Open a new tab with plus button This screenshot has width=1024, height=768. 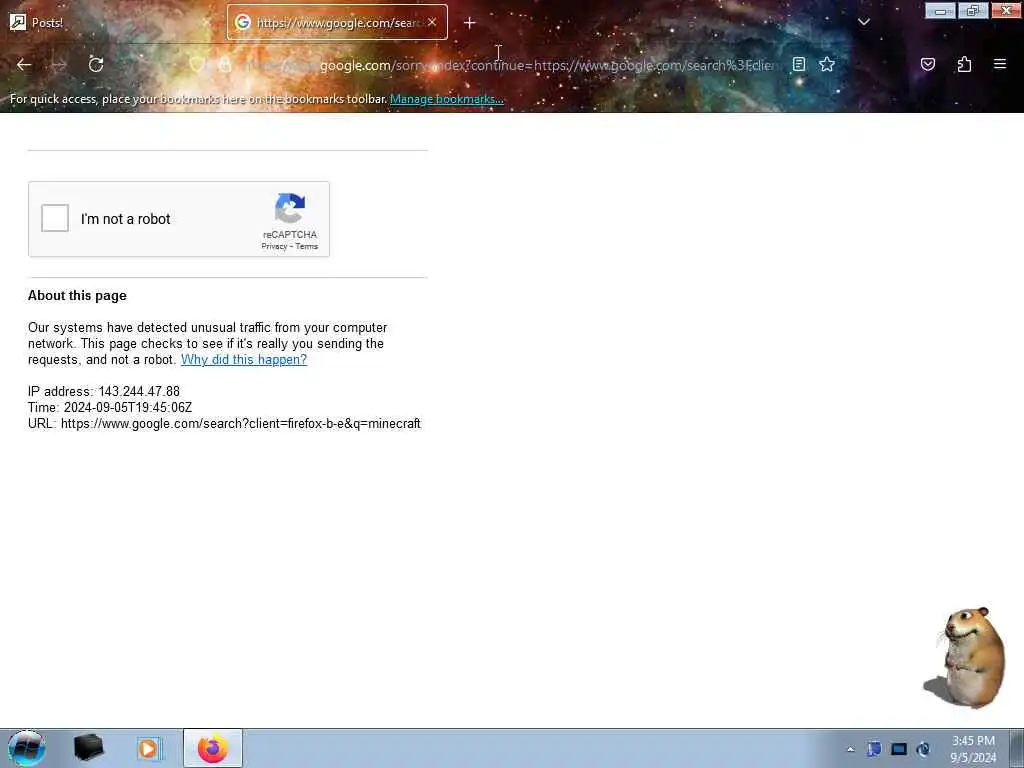pos(470,23)
